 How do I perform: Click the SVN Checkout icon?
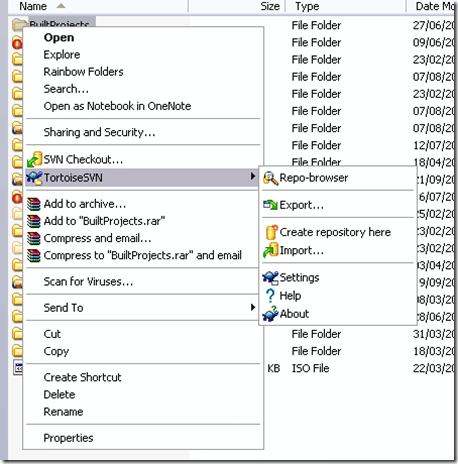click(34, 159)
